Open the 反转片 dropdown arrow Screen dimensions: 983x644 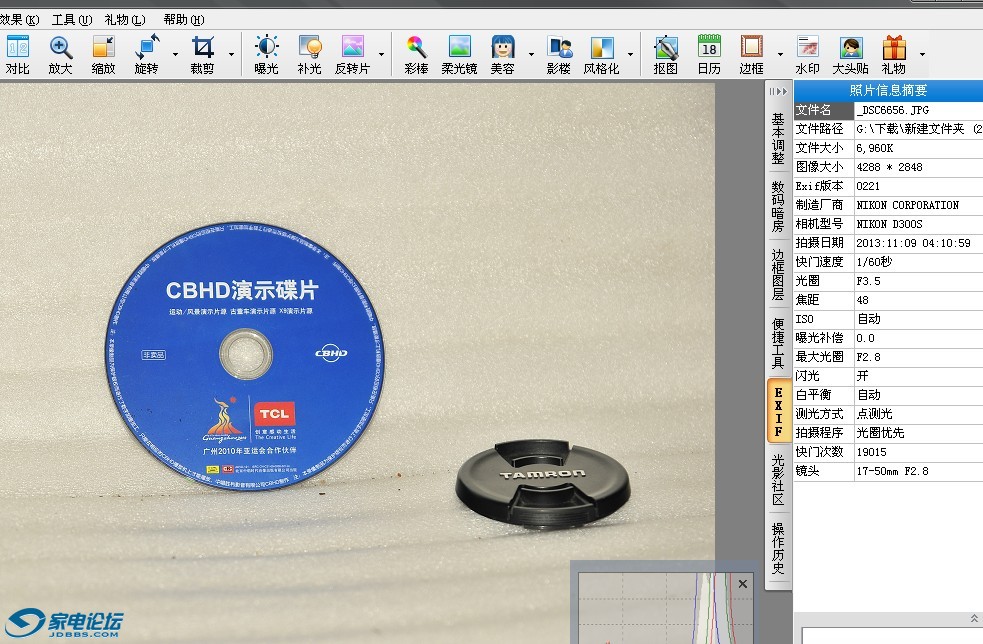click(381, 55)
